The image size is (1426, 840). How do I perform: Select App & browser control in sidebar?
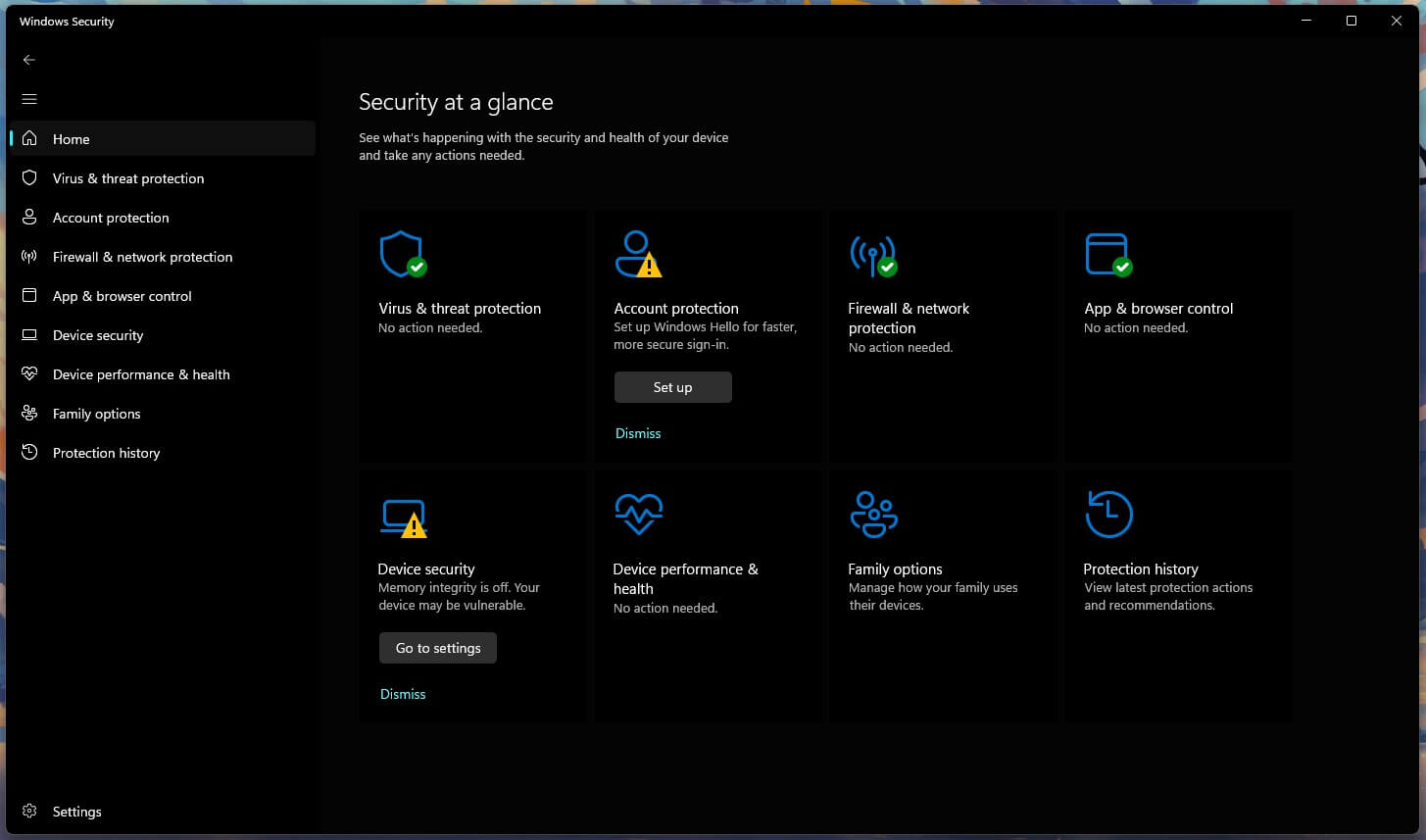(x=163, y=295)
